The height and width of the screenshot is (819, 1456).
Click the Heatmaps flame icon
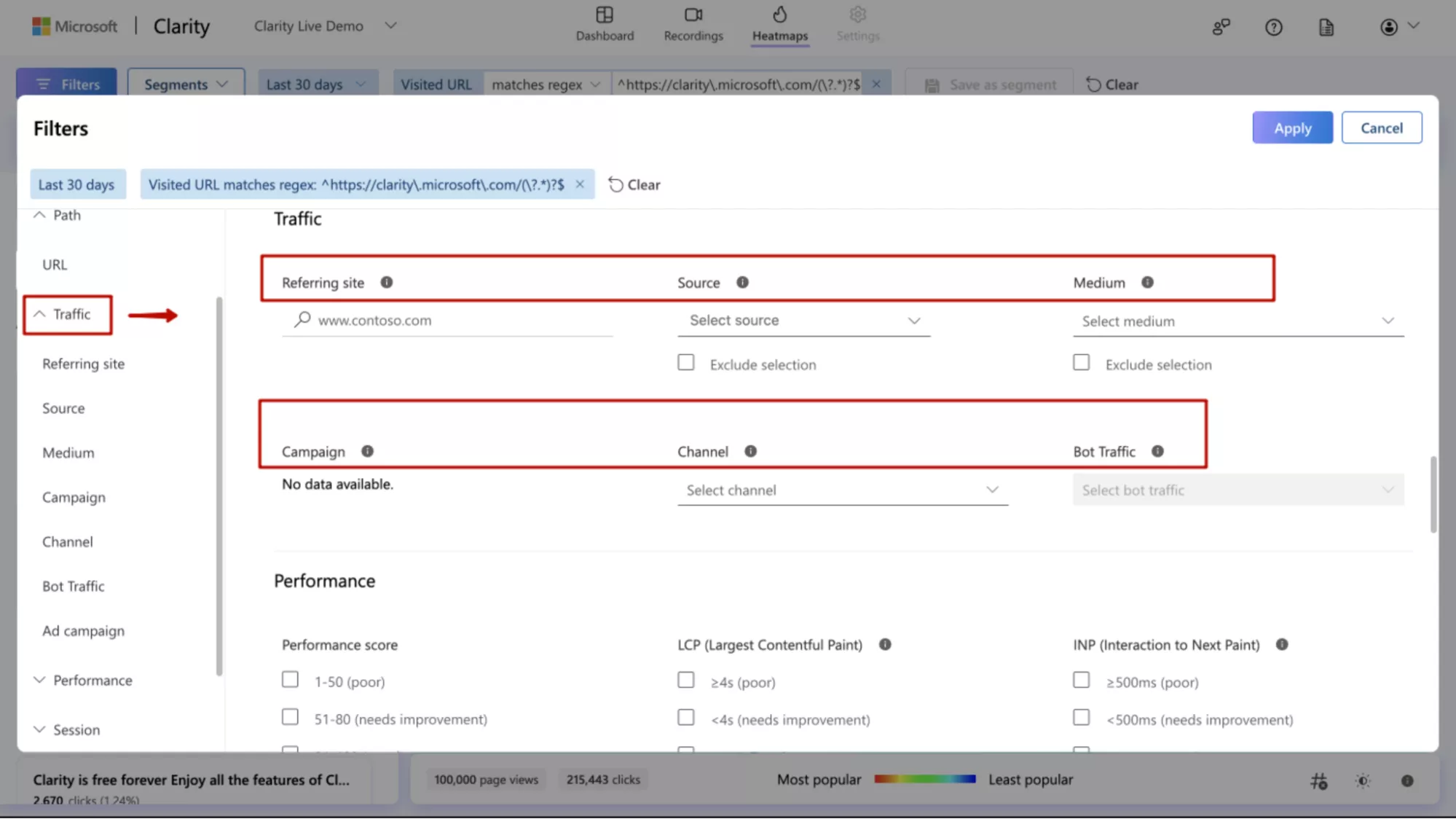(x=779, y=15)
